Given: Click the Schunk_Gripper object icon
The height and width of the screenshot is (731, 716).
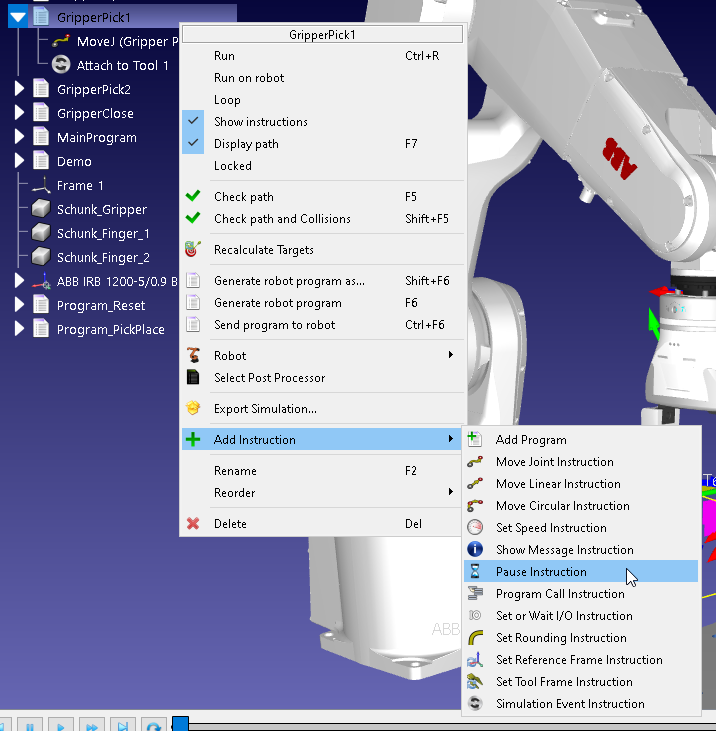Looking at the screenshot, I should click(41, 209).
